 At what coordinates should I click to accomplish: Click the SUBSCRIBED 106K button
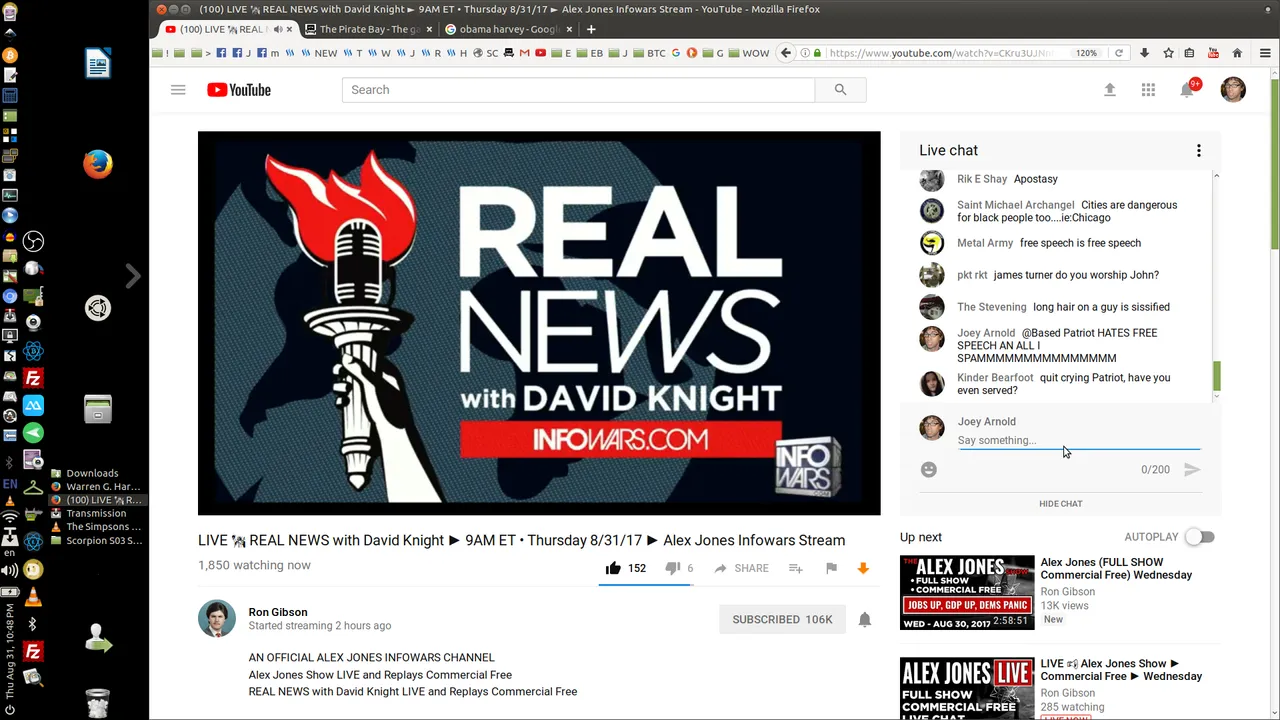[x=782, y=619]
